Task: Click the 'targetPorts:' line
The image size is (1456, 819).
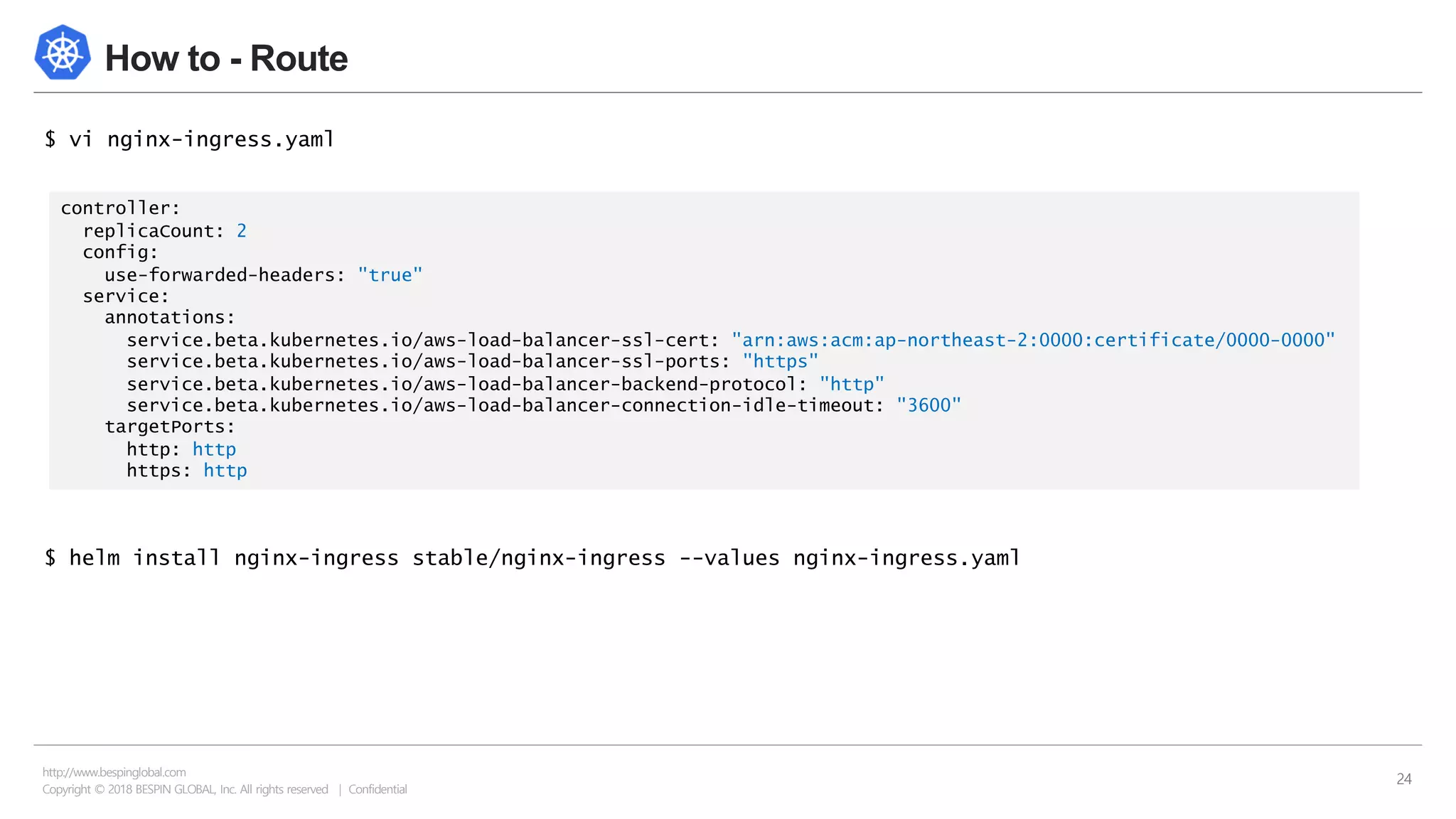Action: pyautogui.click(x=169, y=427)
